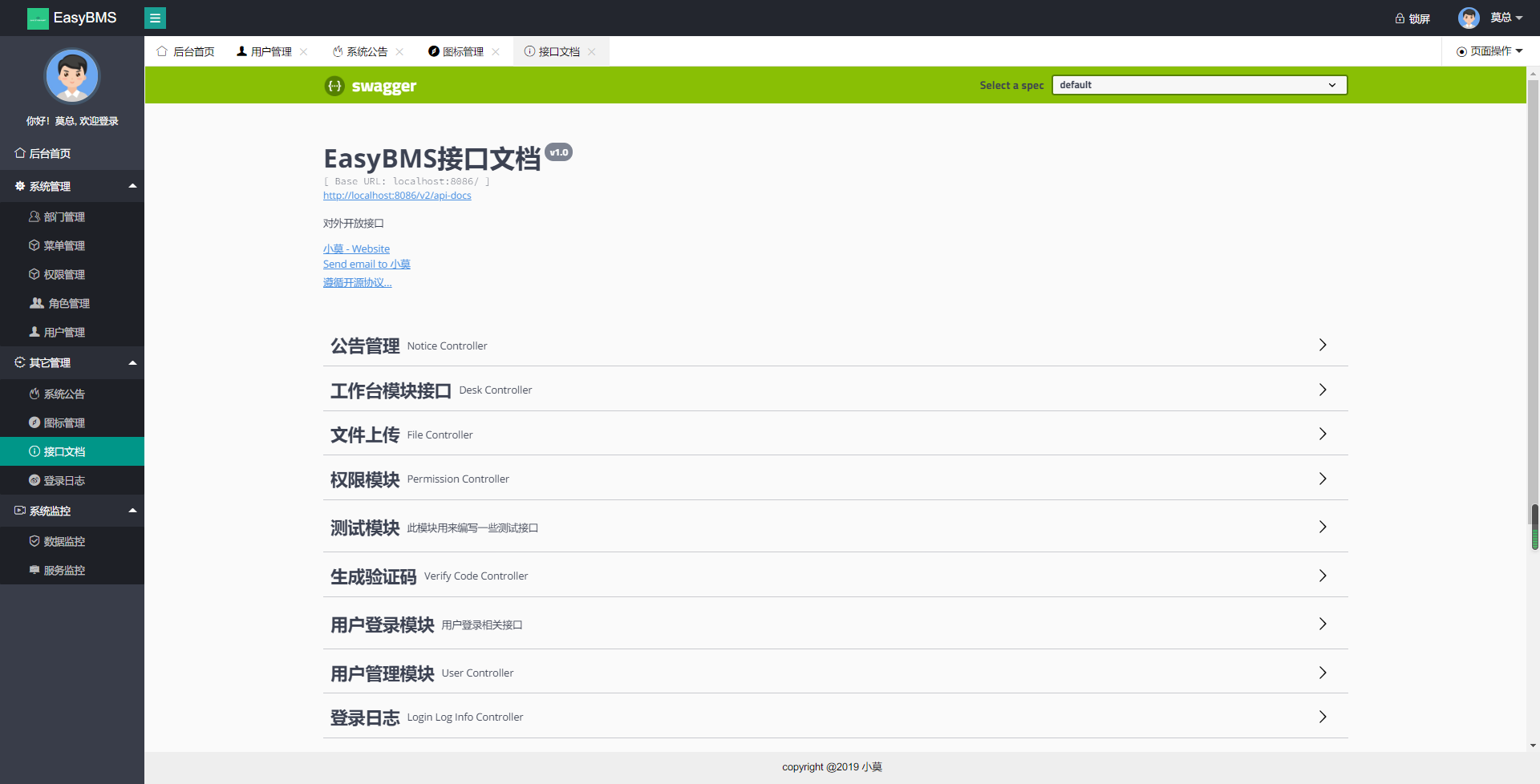The height and width of the screenshot is (784, 1540).
Task: Open 数据监控 in the sidebar
Action: coord(64,542)
